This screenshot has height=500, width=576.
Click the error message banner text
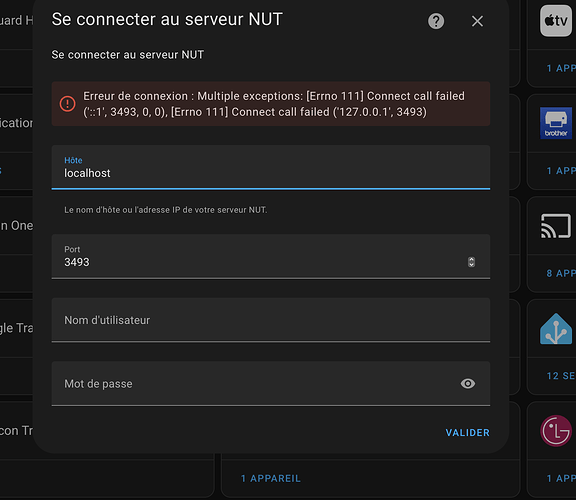[274, 104]
